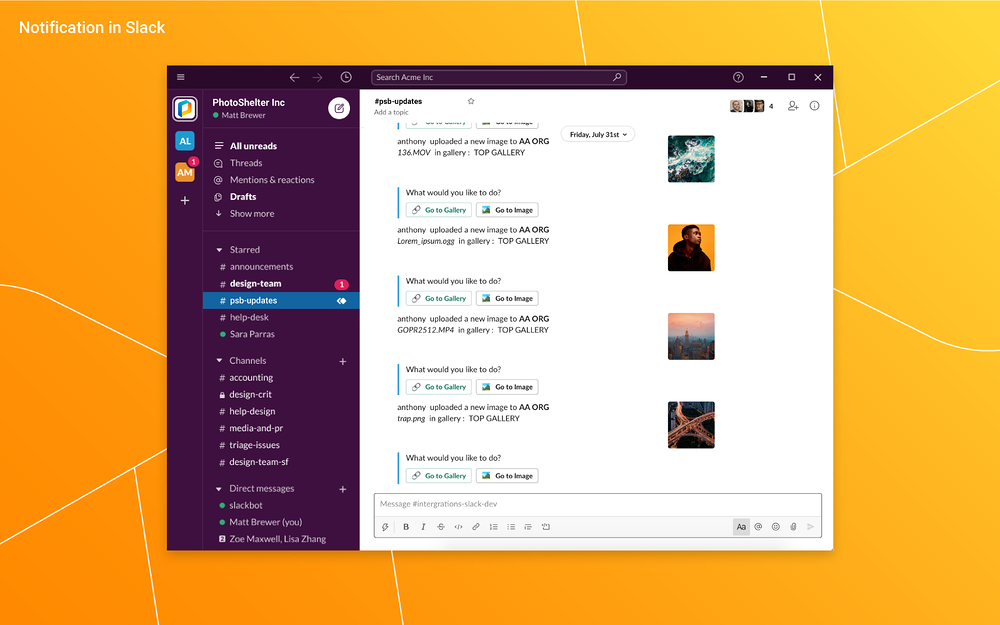Image resolution: width=1000 pixels, height=625 pixels.
Task: Open the shortcuts lightning icon
Action: click(385, 527)
